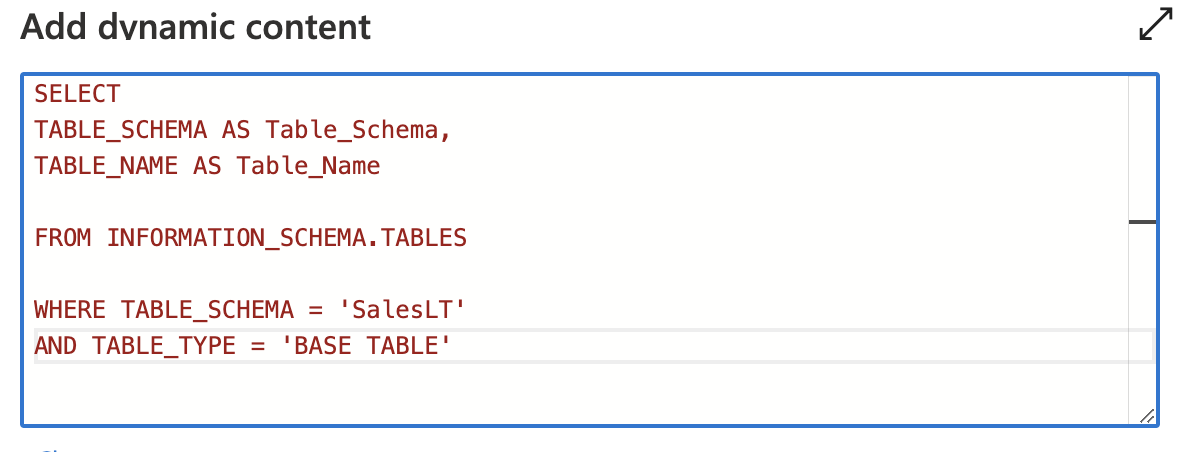Expand the dynamic content editor to full screen
1198x452 pixels.
[1155, 25]
